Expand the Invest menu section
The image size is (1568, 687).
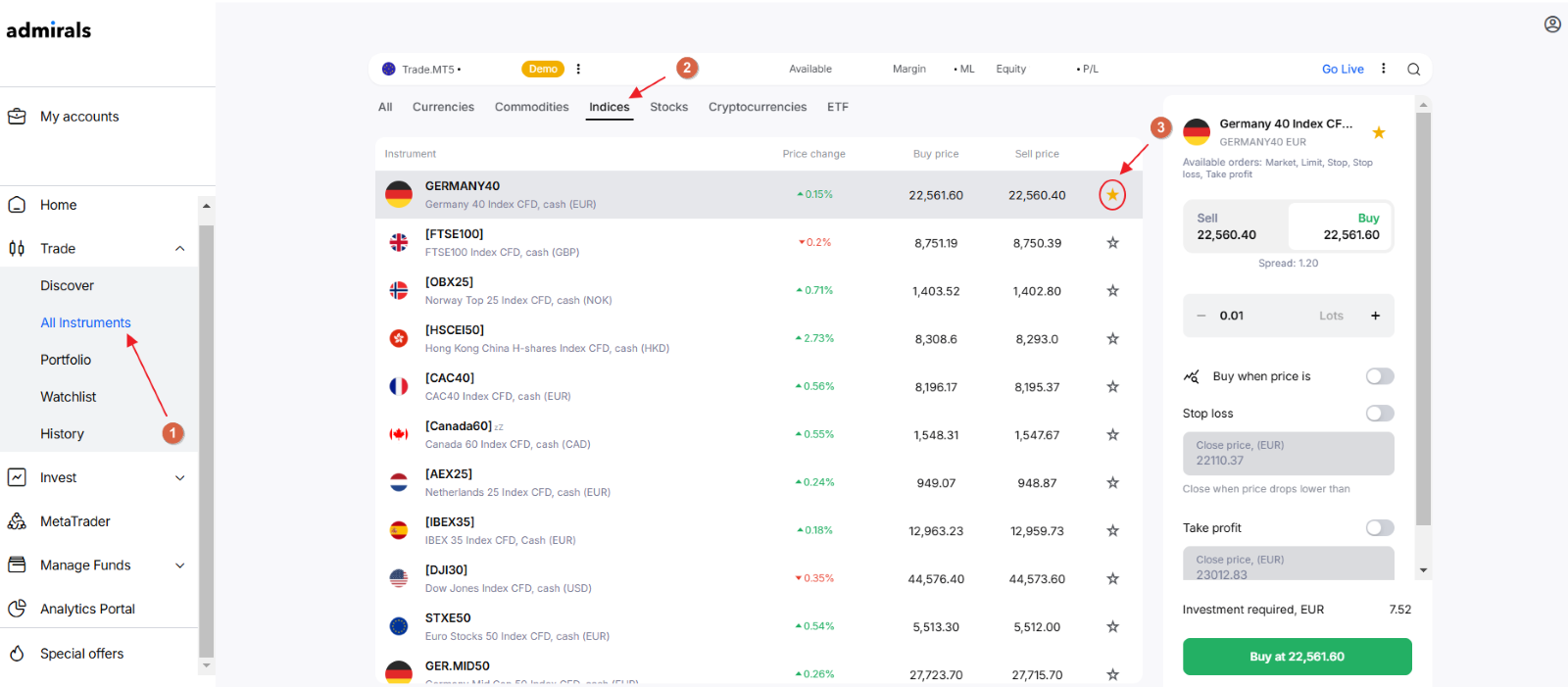pos(179,478)
